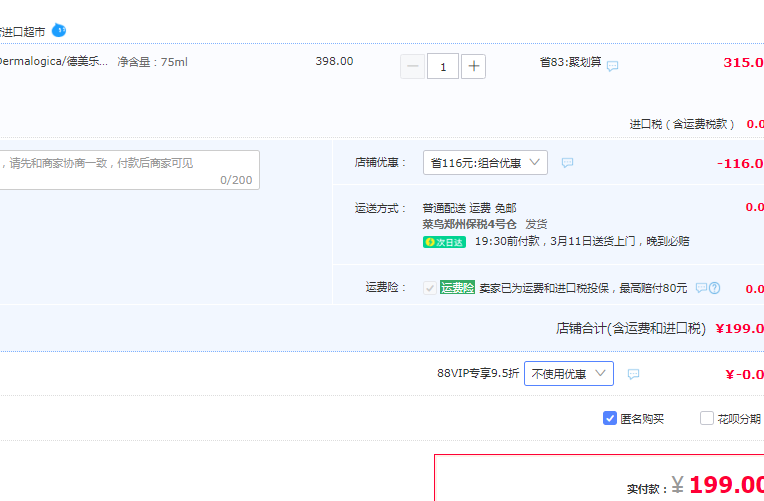
Task: Click the 88VIP专享9.5折 label
Action: (478, 373)
